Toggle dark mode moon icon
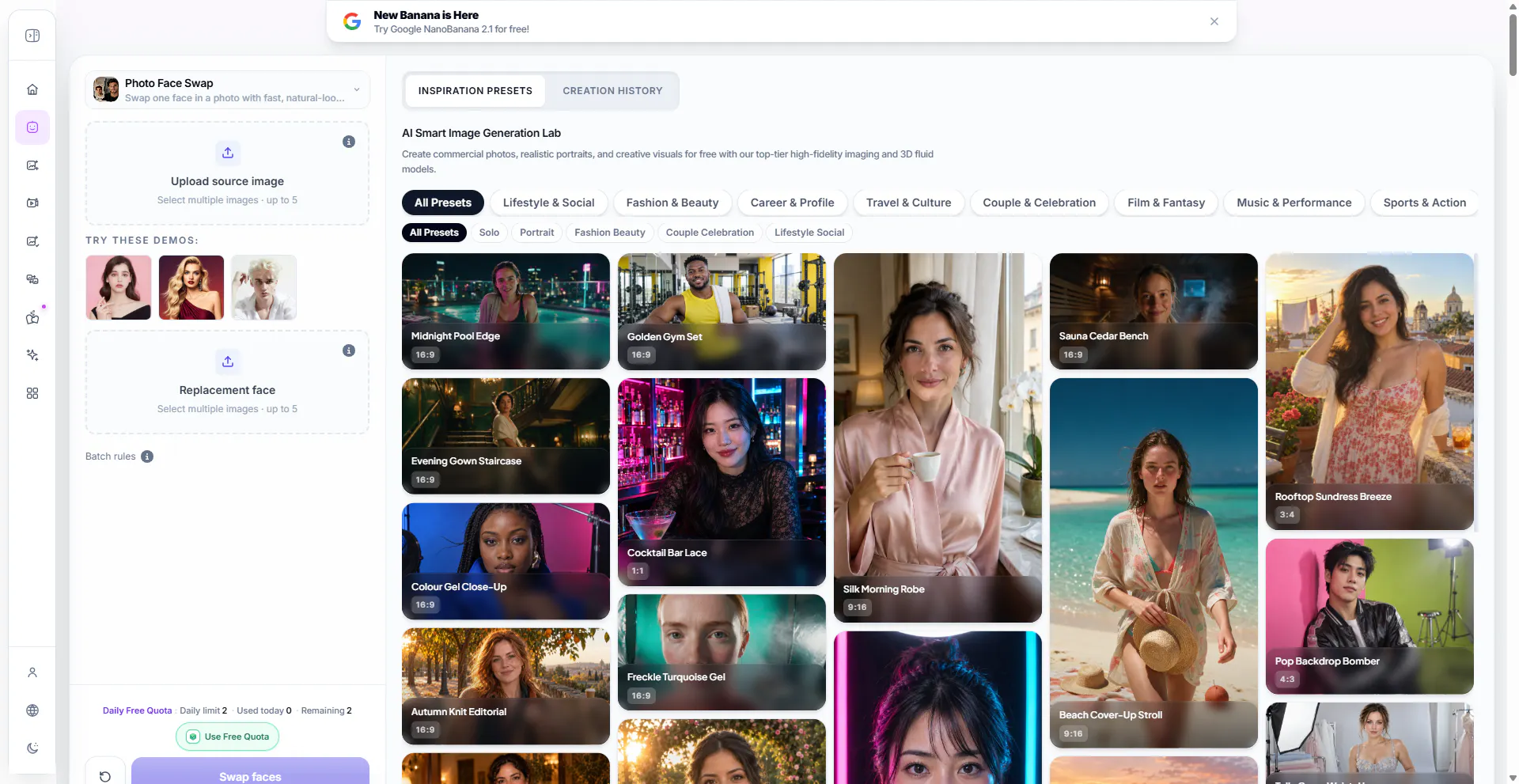Viewport: 1519px width, 784px height. pyautogui.click(x=32, y=748)
